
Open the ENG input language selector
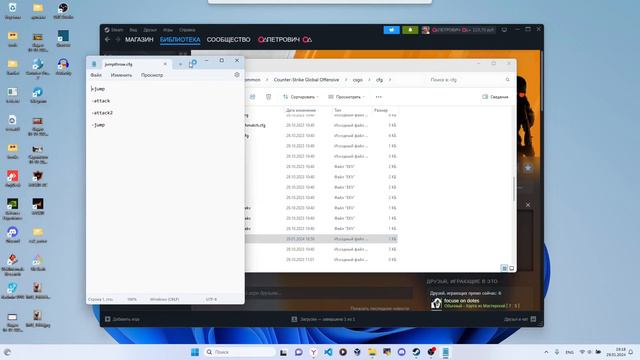pyautogui.click(x=569, y=352)
